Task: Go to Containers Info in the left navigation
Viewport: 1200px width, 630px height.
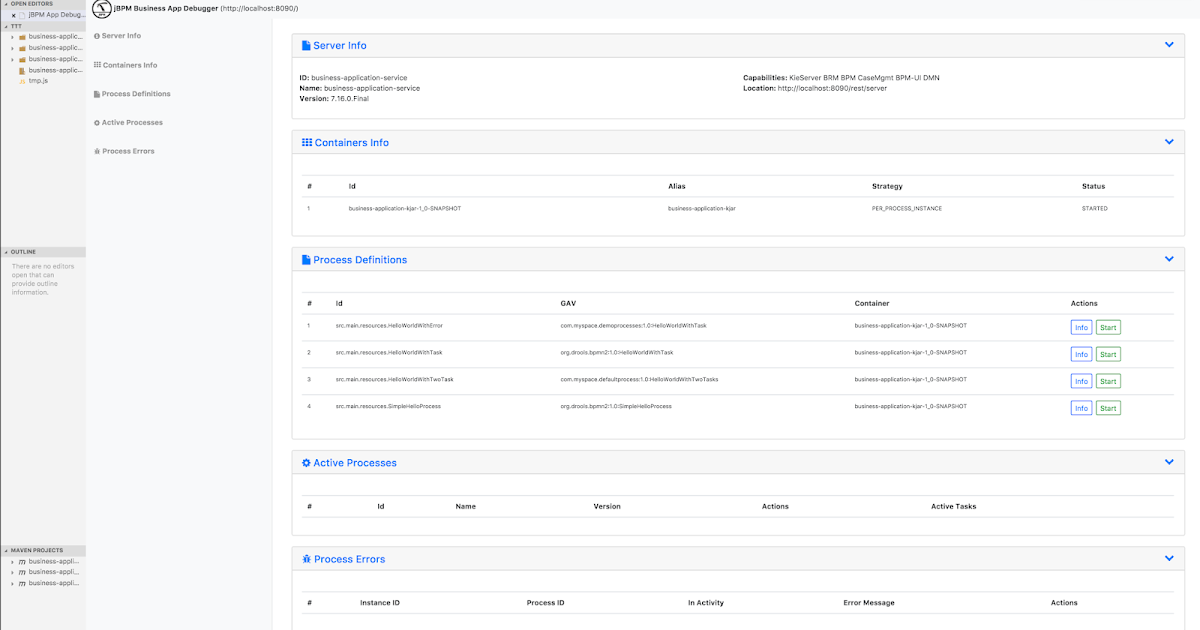Action: pos(125,65)
